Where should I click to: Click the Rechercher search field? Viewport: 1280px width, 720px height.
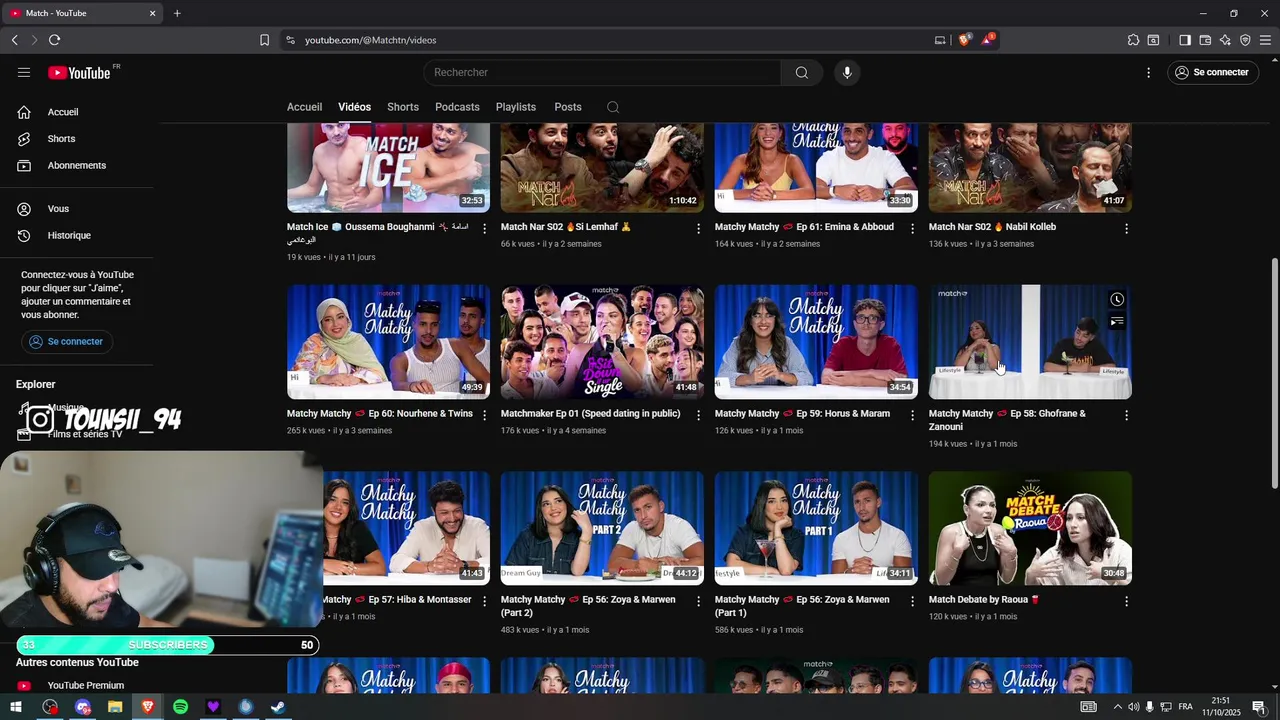click(602, 72)
